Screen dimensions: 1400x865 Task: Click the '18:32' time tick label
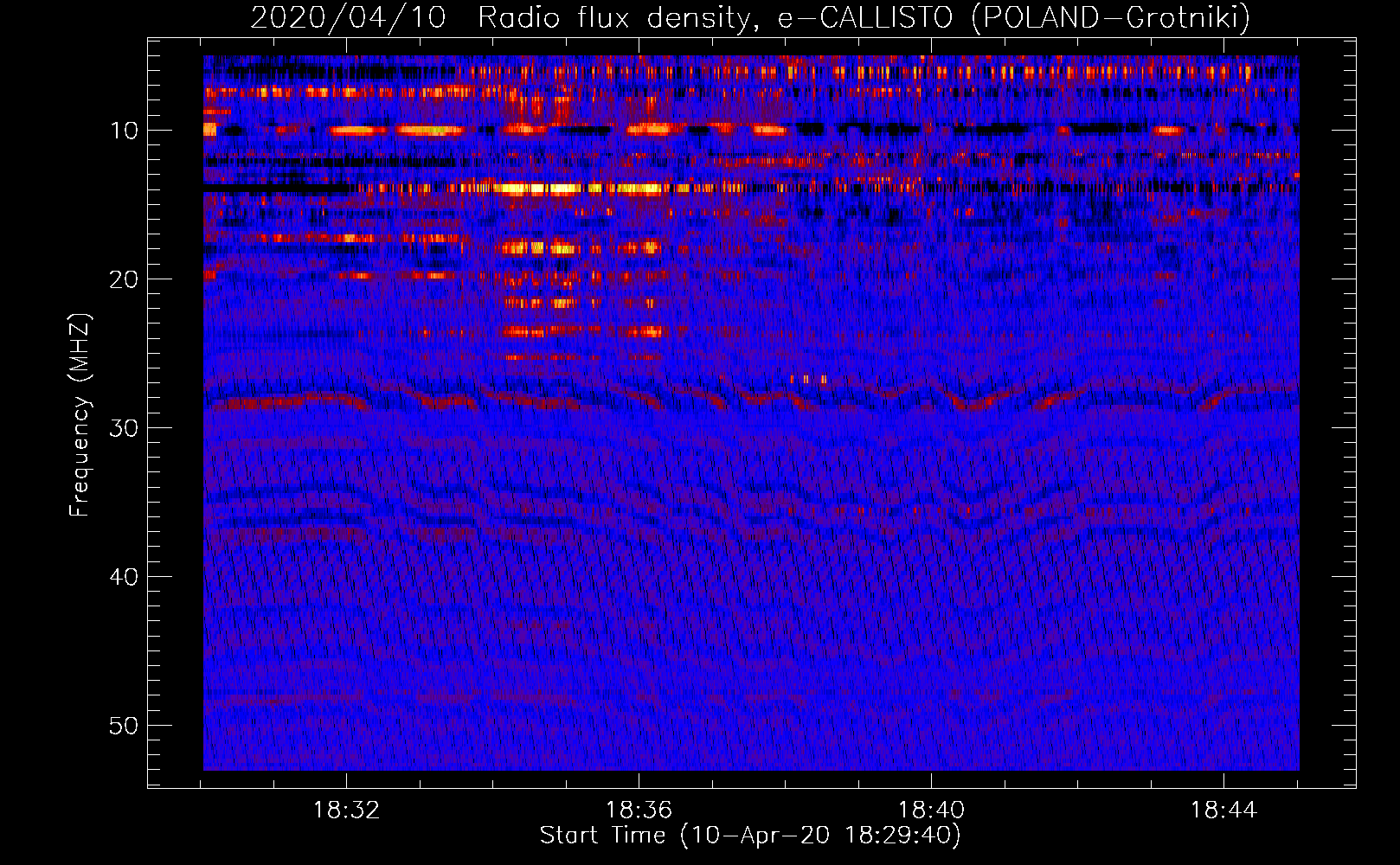click(x=346, y=811)
